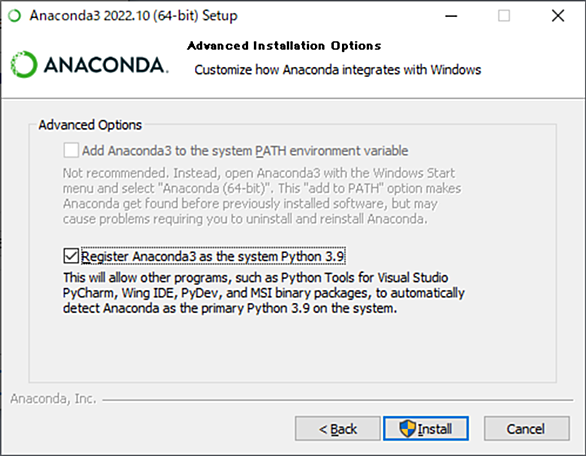Click the Python Tools for Visual Studio description
586x456 pixels.
click(263, 293)
